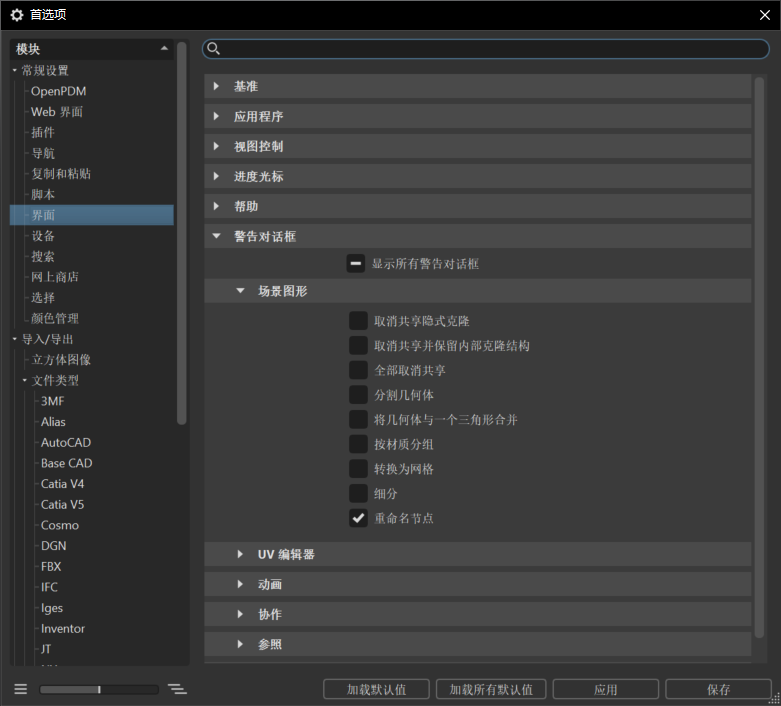Screen dimensions: 781x706
Task: Enable the 细分 checkbox
Action: click(358, 493)
